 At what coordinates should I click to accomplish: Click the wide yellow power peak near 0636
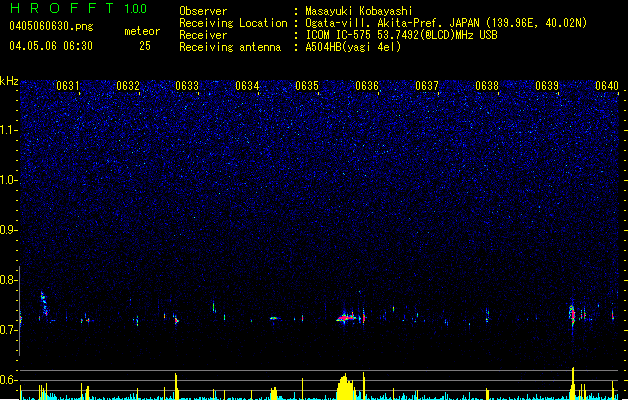345,387
